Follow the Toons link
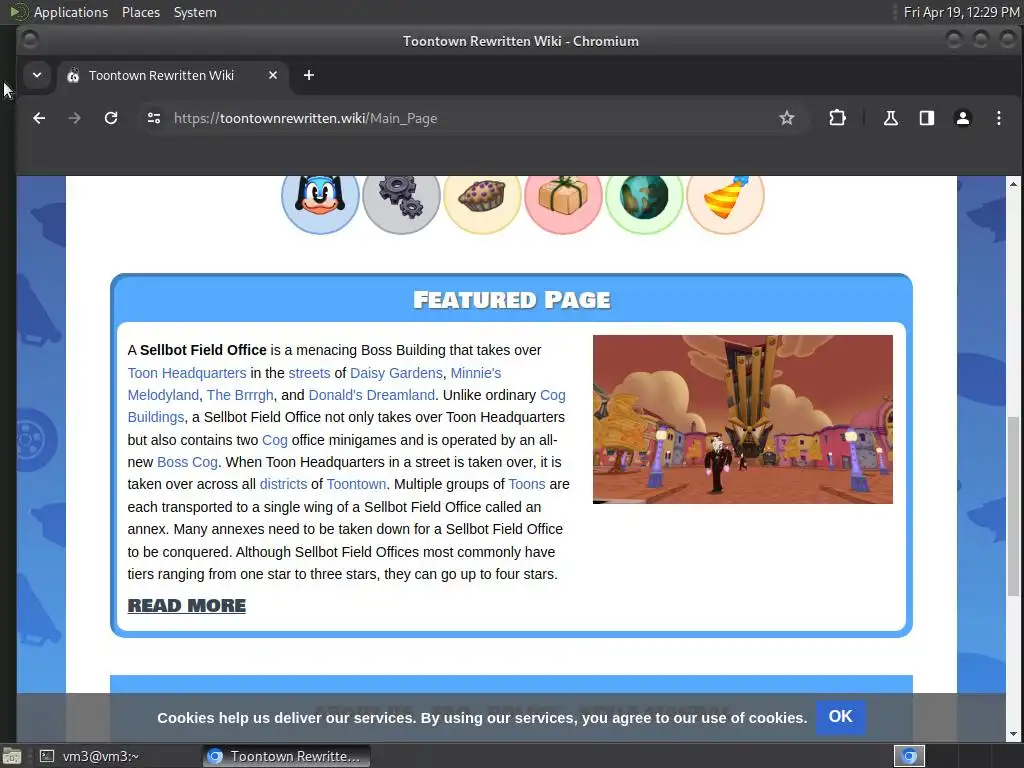The height and width of the screenshot is (768, 1024). point(527,485)
